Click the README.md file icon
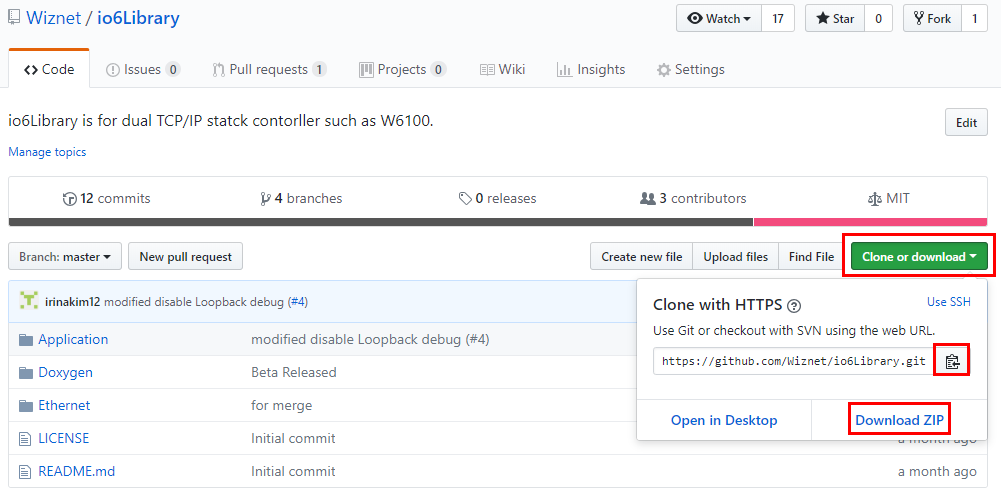This screenshot has height=494, width=1001. (25, 472)
